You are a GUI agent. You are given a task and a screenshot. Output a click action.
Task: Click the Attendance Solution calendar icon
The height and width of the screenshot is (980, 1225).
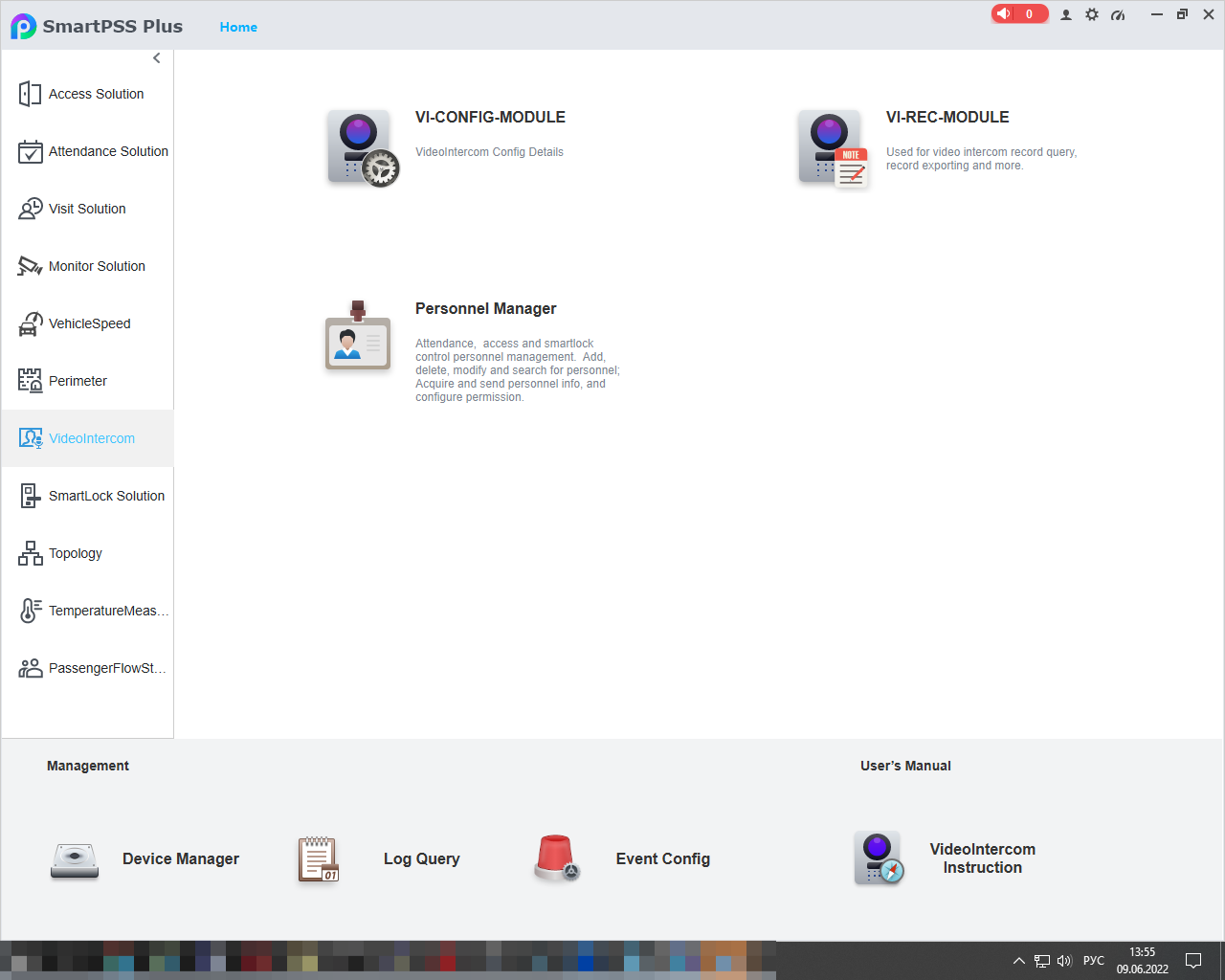coord(30,151)
